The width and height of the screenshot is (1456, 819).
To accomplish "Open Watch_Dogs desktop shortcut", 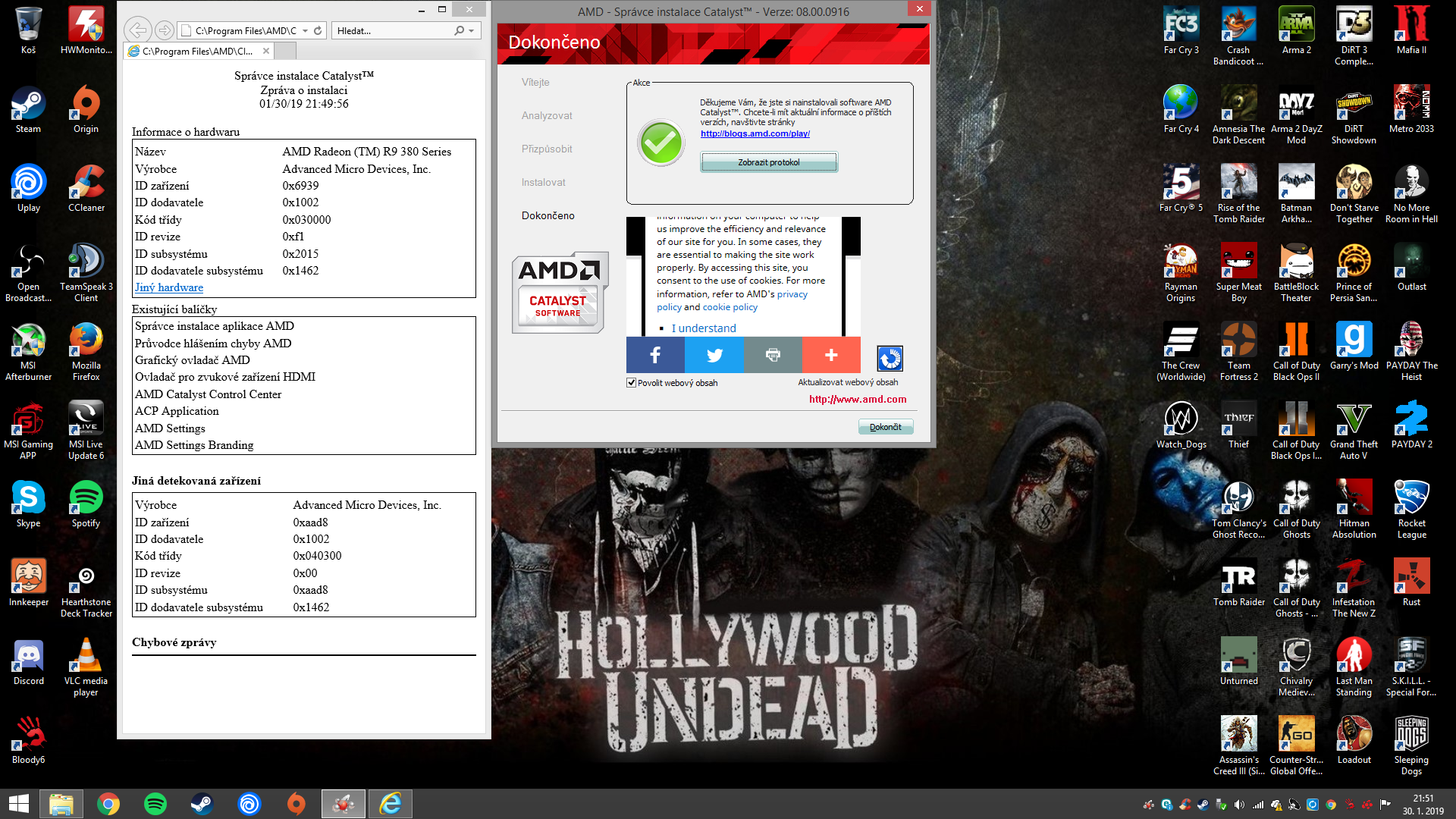I will coord(1181,425).
